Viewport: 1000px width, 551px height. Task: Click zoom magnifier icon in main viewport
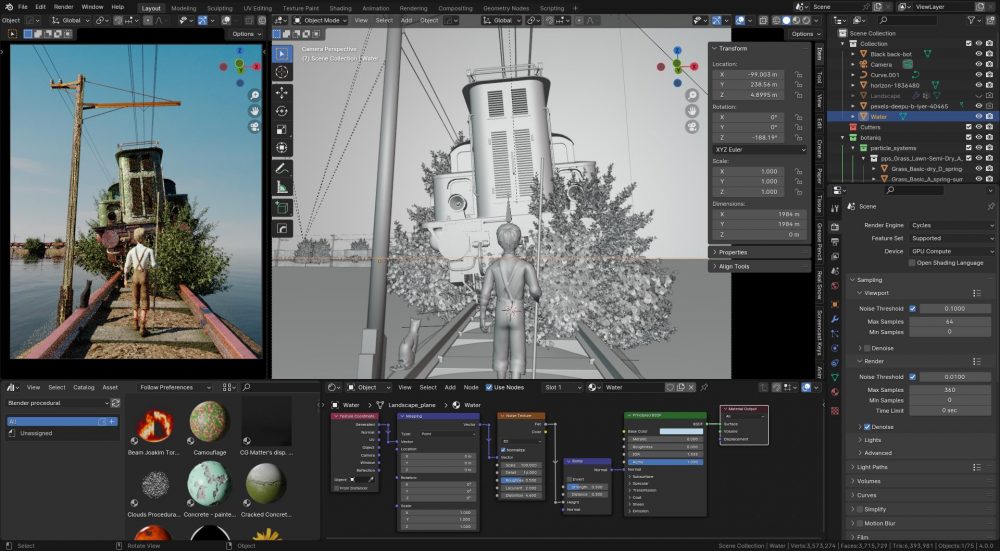(692, 96)
